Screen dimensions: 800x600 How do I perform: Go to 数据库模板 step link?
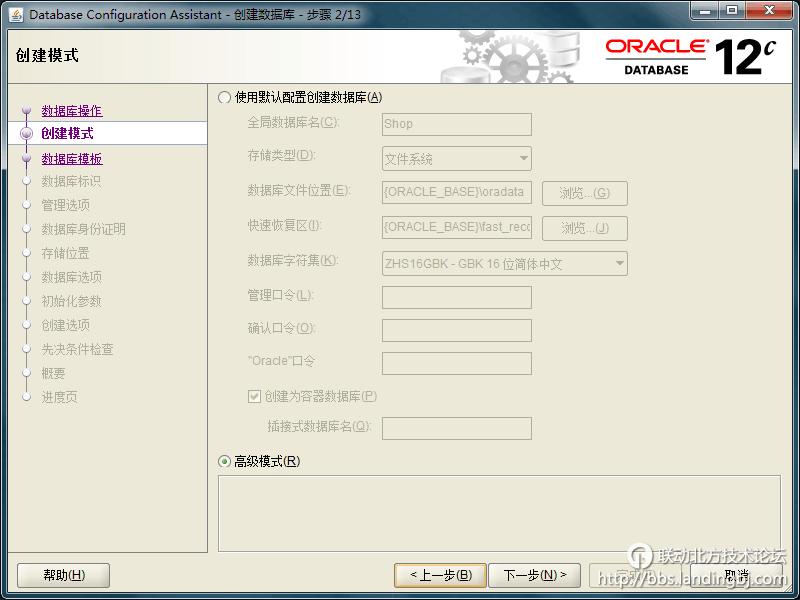click(x=72, y=159)
